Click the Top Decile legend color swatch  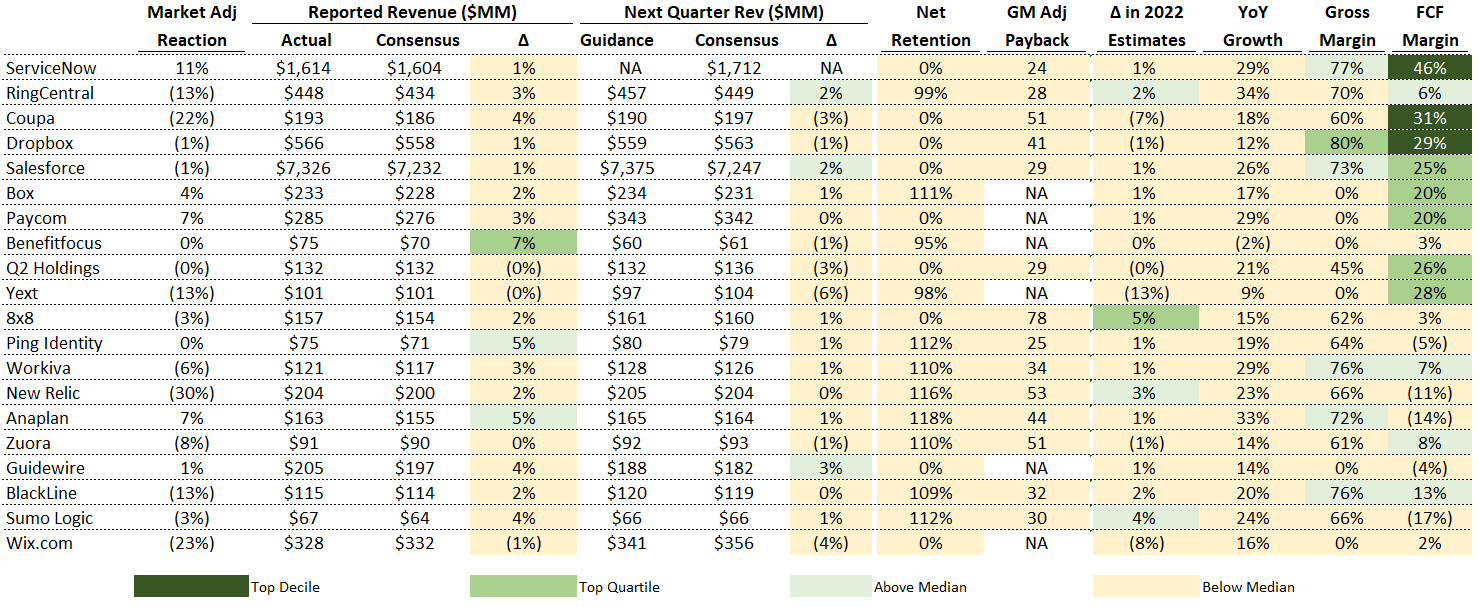[x=191, y=586]
